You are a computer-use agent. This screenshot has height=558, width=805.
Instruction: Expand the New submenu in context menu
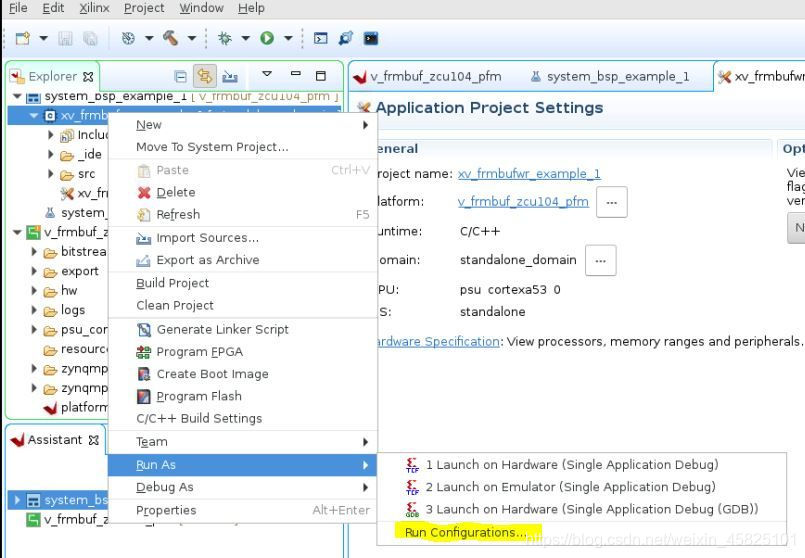pyautogui.click(x=243, y=125)
